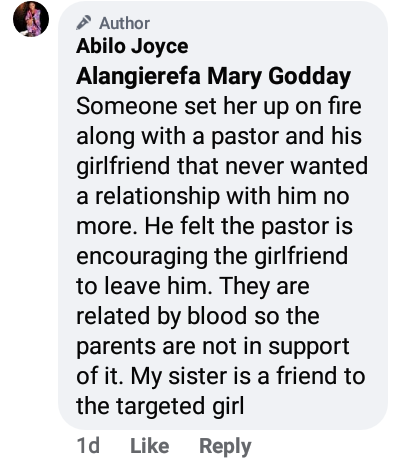The width and height of the screenshot is (395, 466).
Task: Click the line "encouraging the girlfriend"
Action: 212,257
